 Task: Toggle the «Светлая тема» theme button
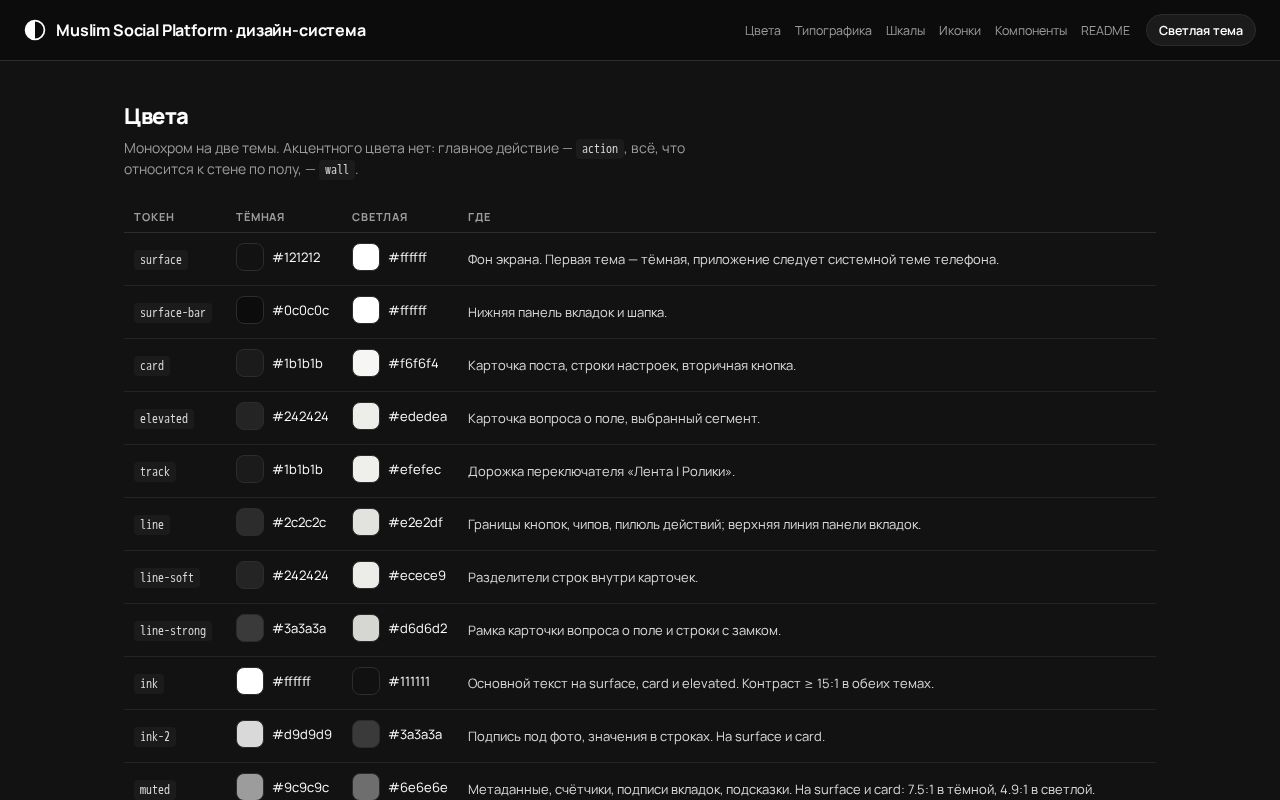pyautogui.click(x=1200, y=30)
